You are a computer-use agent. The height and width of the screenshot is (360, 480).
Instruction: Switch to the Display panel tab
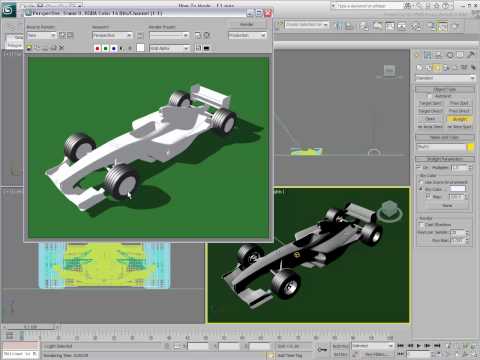[460, 55]
